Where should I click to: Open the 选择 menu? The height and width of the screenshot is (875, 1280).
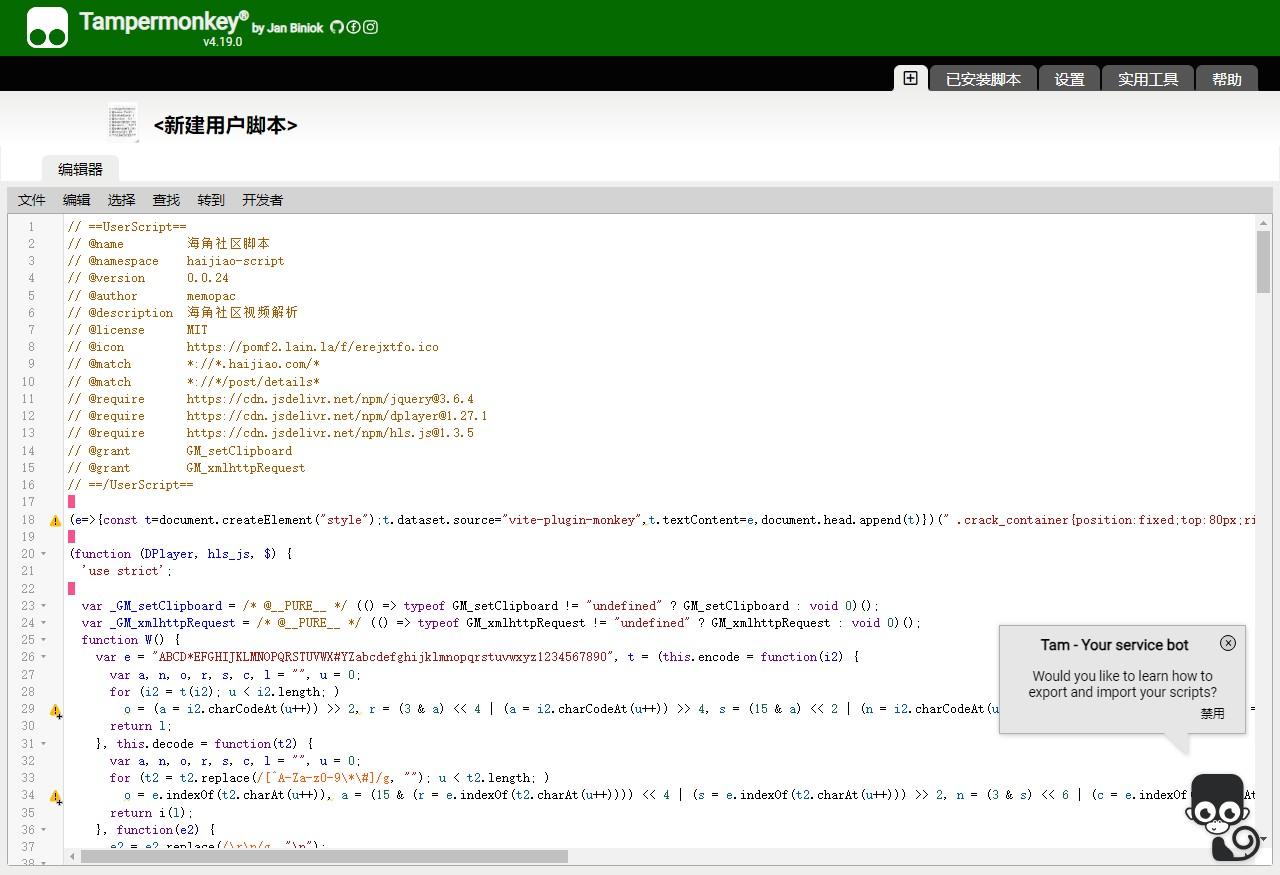tap(122, 200)
